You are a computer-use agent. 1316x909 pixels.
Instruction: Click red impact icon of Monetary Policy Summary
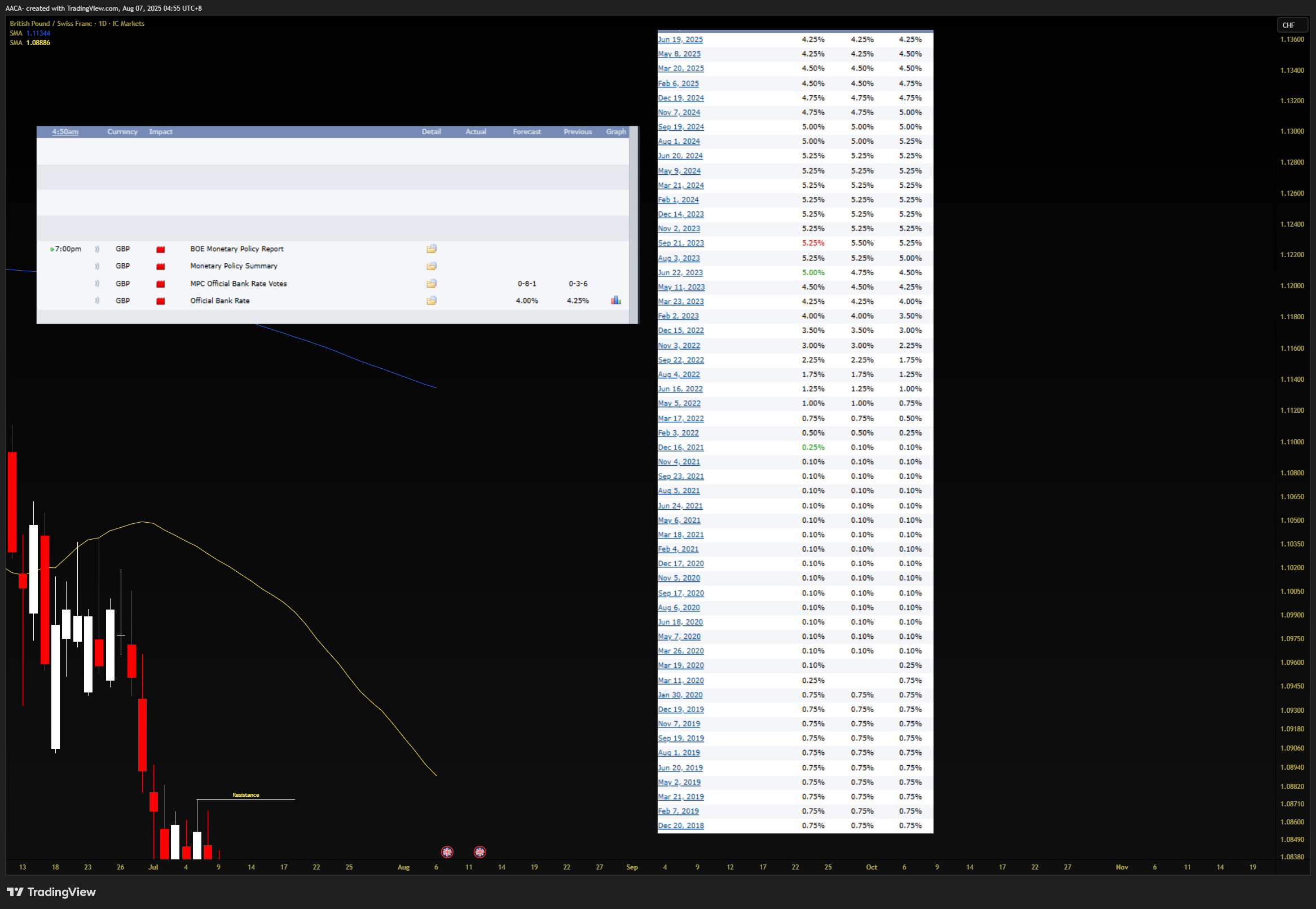[x=161, y=267]
